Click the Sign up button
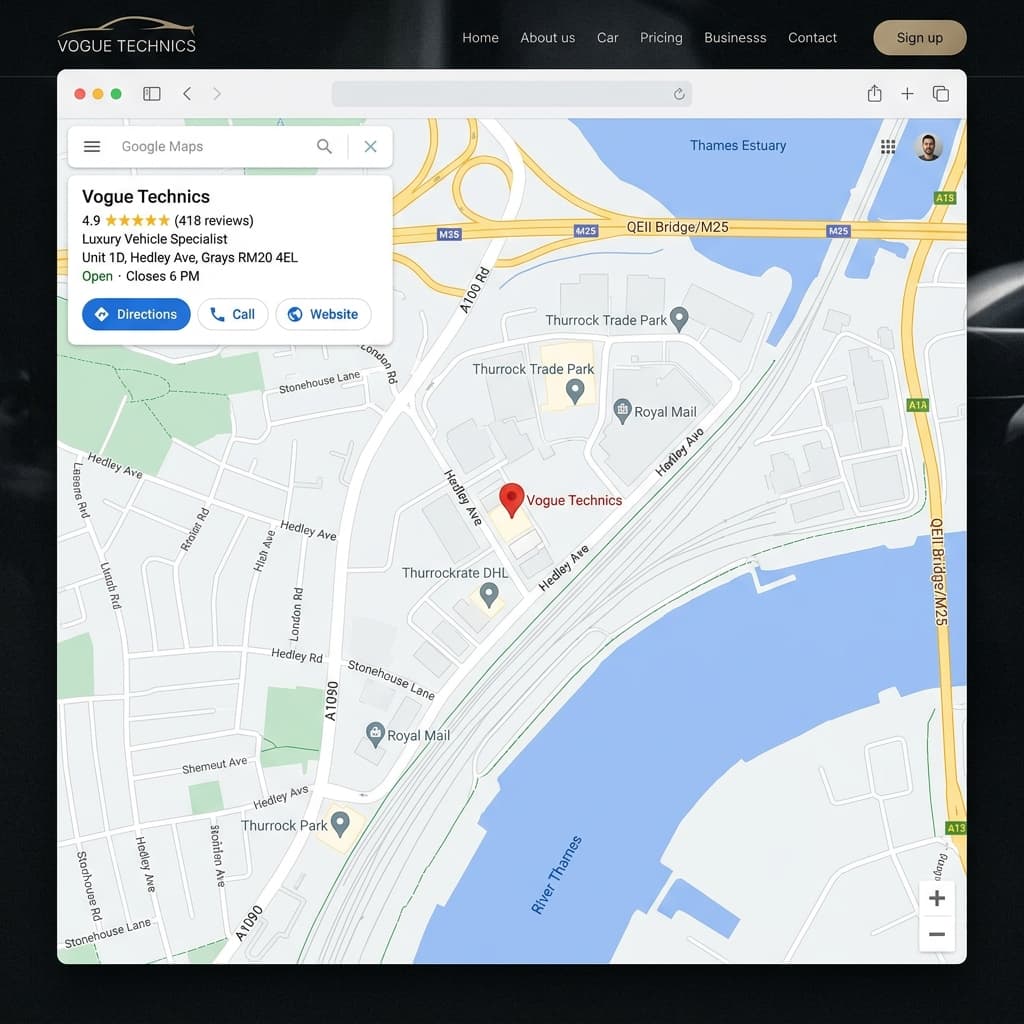 tap(920, 38)
